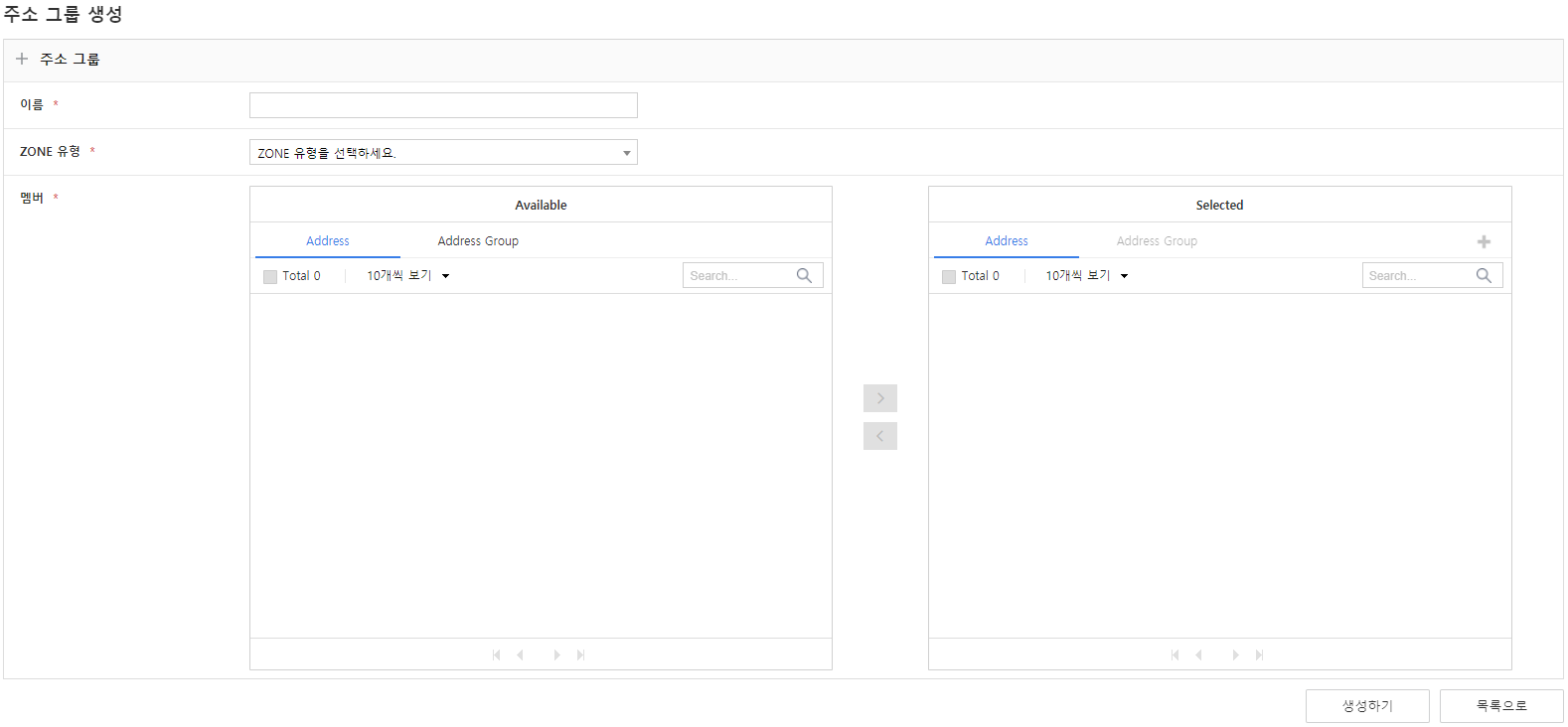Check the select-all box in Available panel
The height and width of the screenshot is (727, 1568).
[x=270, y=277]
